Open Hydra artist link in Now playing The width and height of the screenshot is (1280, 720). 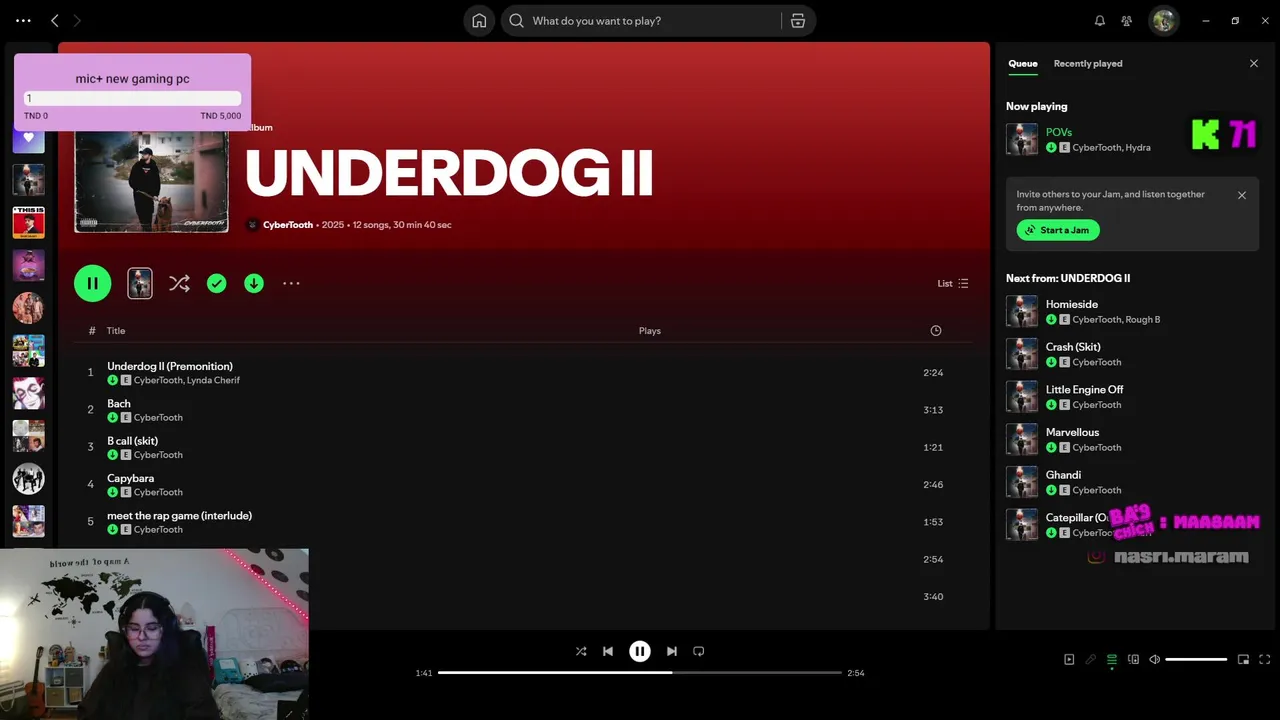(x=1138, y=148)
